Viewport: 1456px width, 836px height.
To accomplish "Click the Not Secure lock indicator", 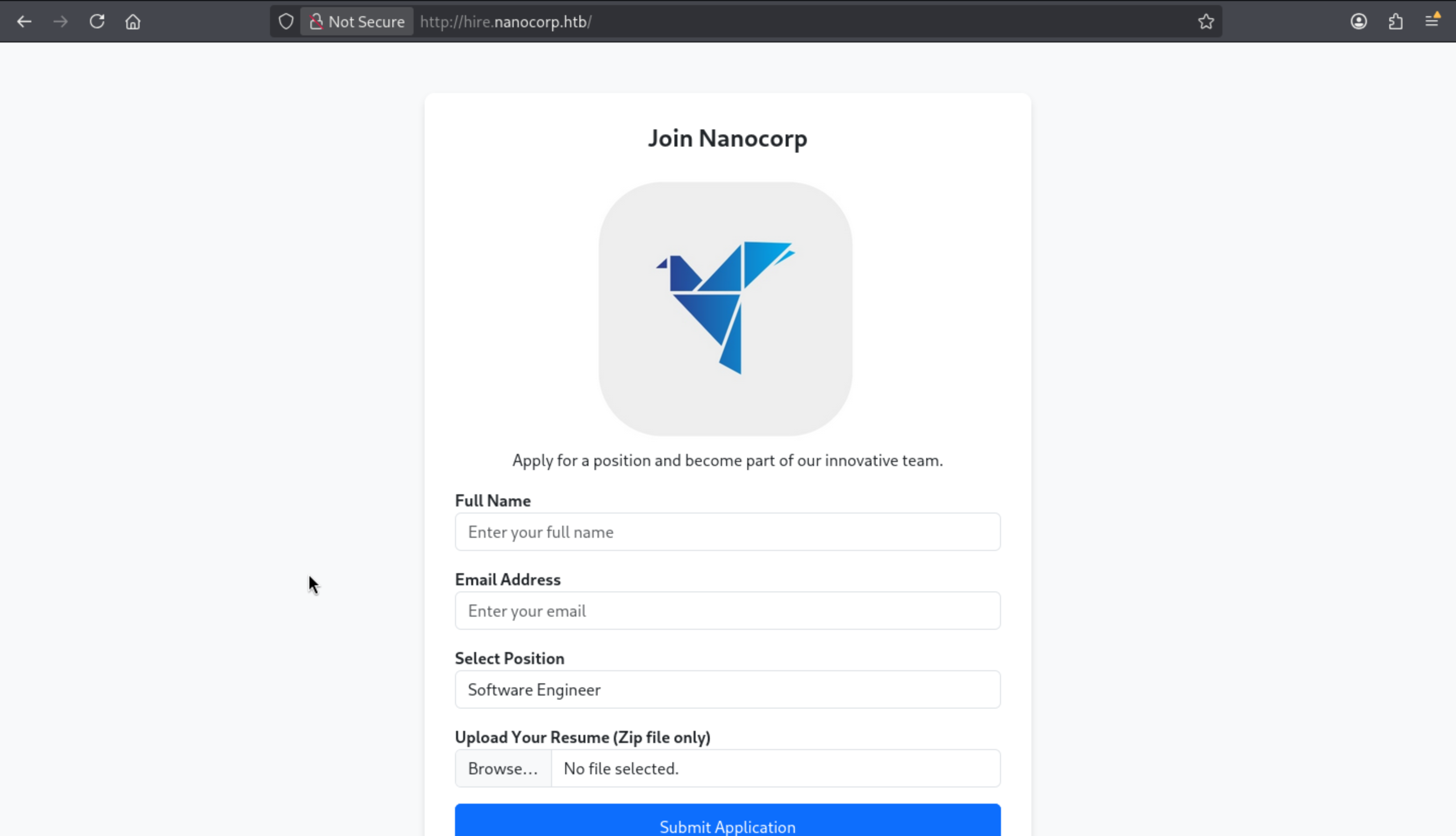I will tap(357, 22).
